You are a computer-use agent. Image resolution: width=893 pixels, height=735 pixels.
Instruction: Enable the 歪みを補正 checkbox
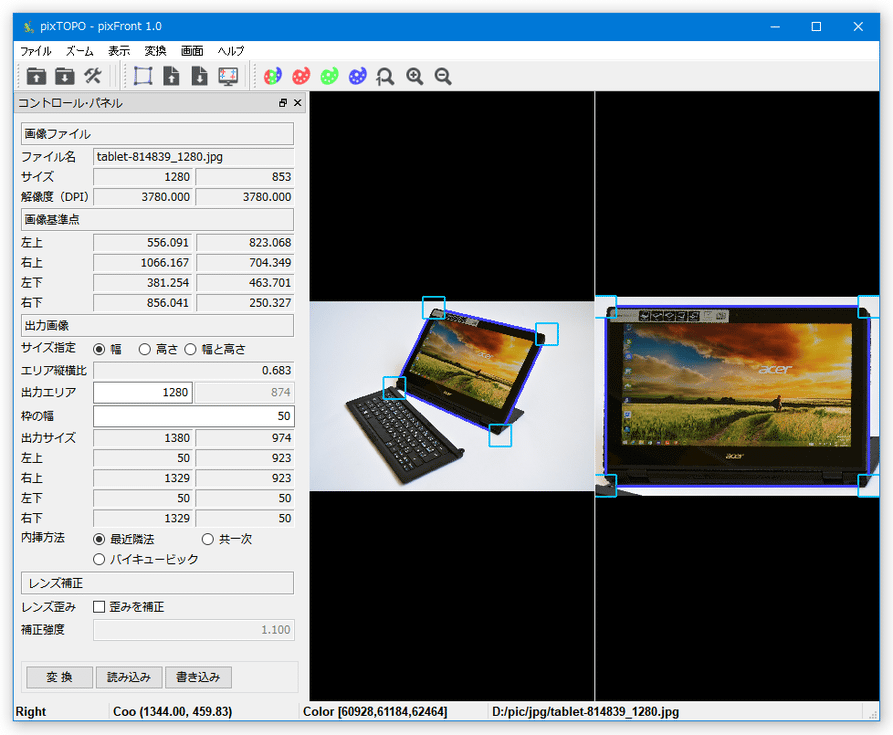99,607
